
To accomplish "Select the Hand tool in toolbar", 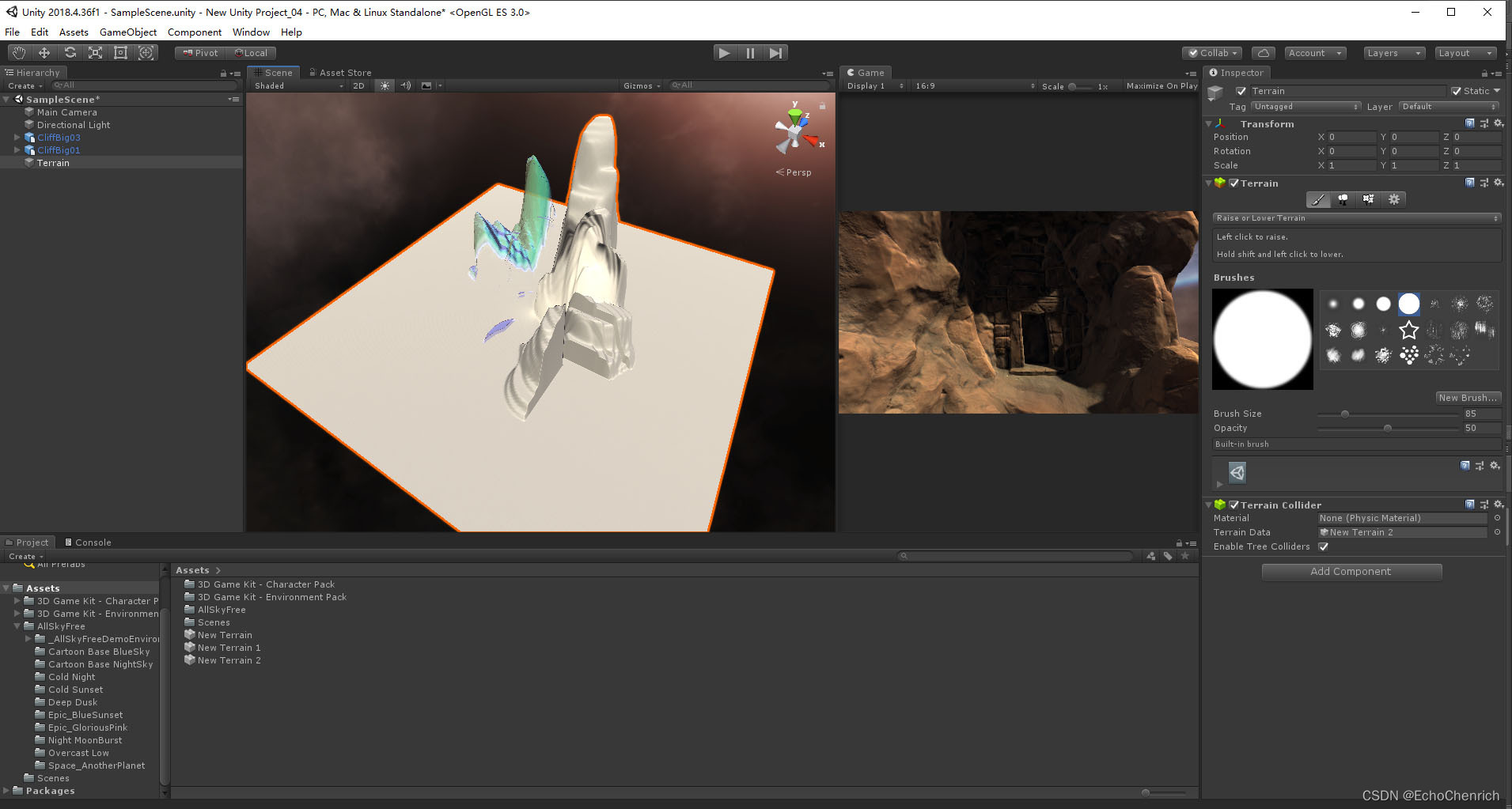I will click(18, 53).
